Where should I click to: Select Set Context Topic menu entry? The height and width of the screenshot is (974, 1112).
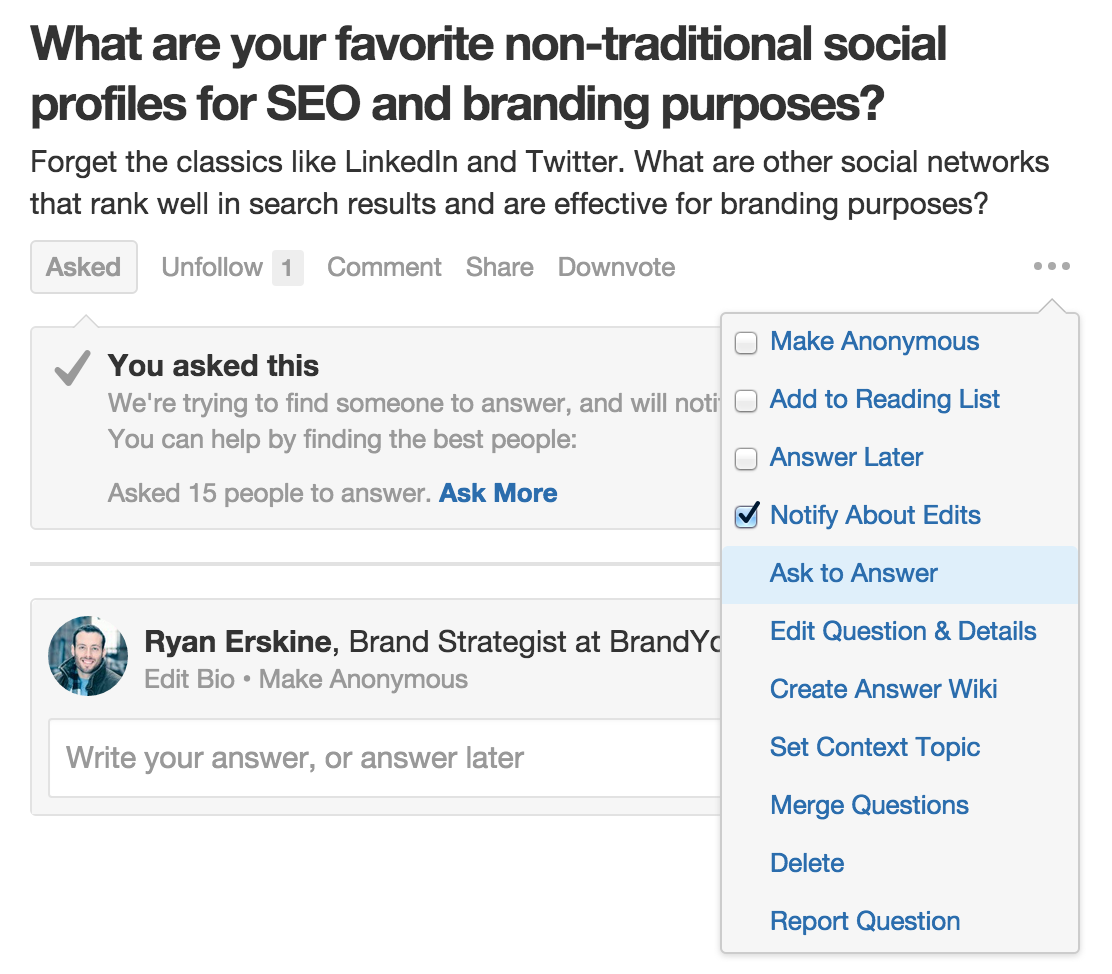tap(875, 748)
